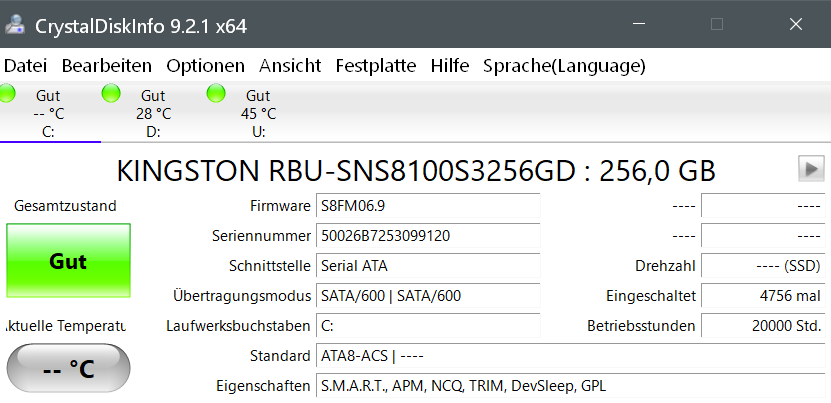
Task: Click the CrystalDiskInfo app icon in title bar
Action: (x=16, y=24)
